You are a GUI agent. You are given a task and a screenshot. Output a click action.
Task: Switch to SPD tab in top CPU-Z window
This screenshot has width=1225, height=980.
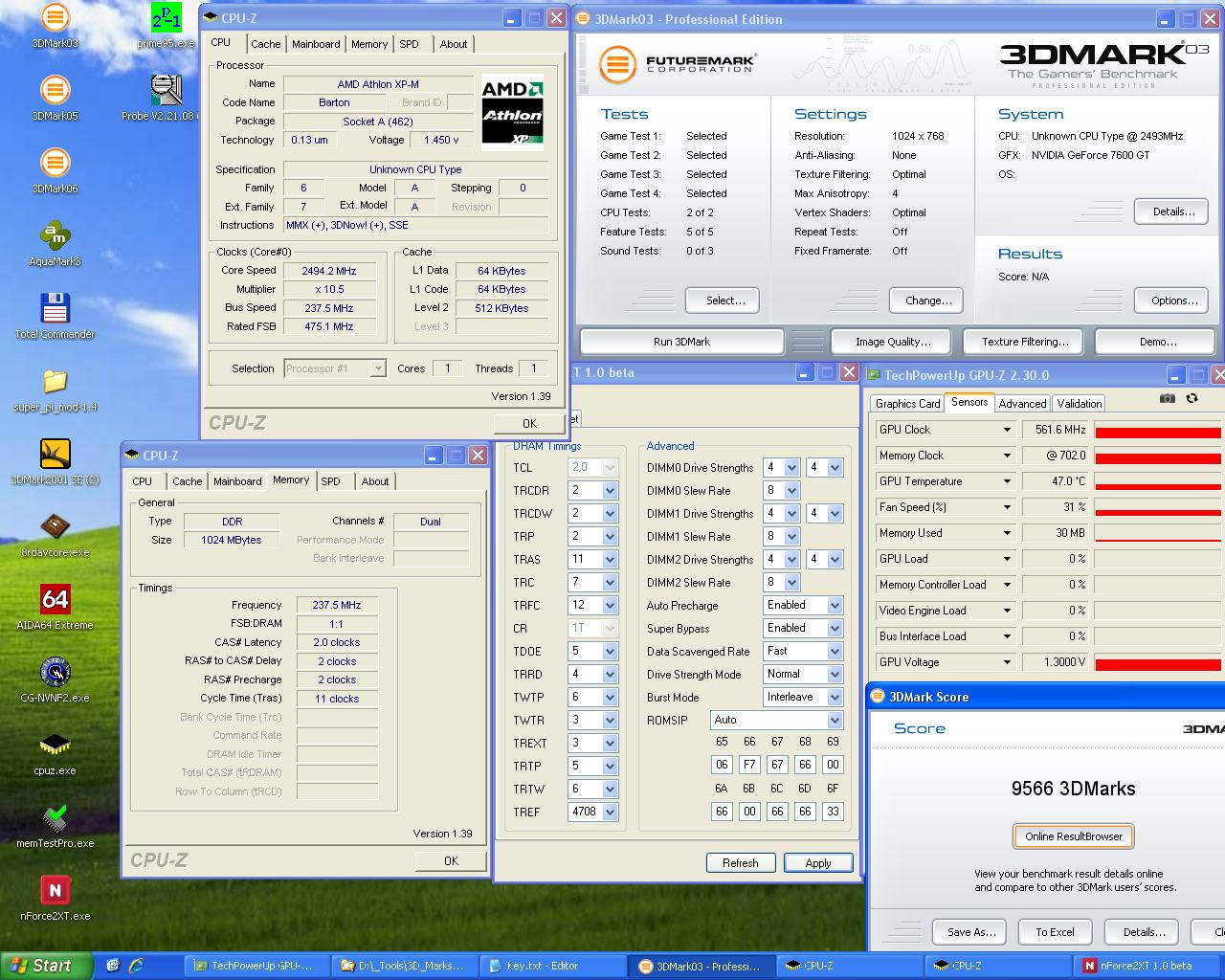409,44
